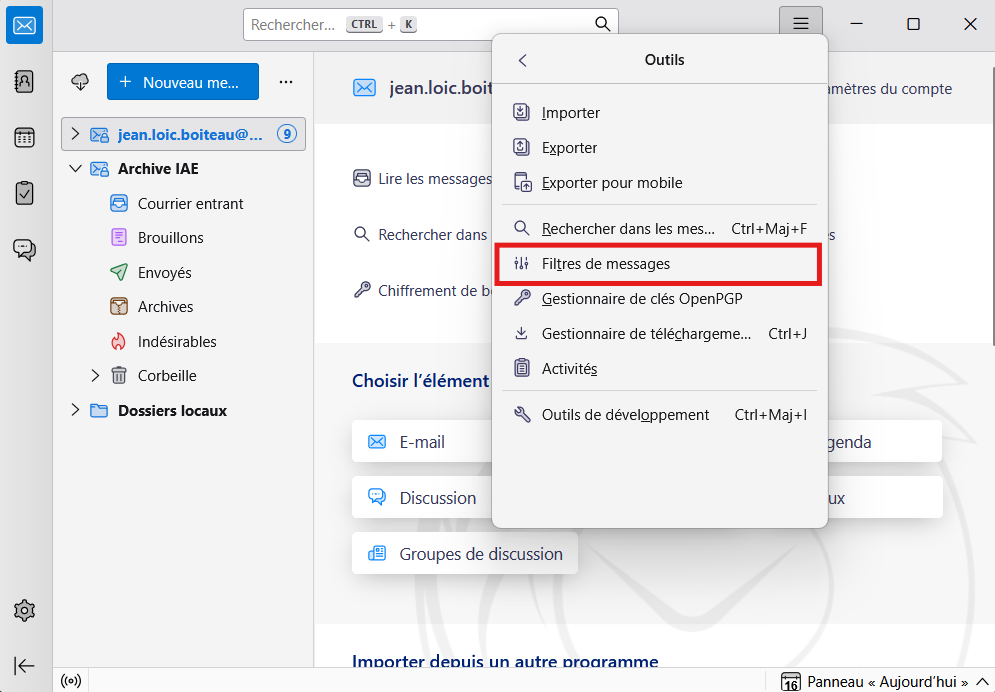This screenshot has width=995, height=692.
Task: Open folder pane options three-dot button
Action: [x=286, y=82]
